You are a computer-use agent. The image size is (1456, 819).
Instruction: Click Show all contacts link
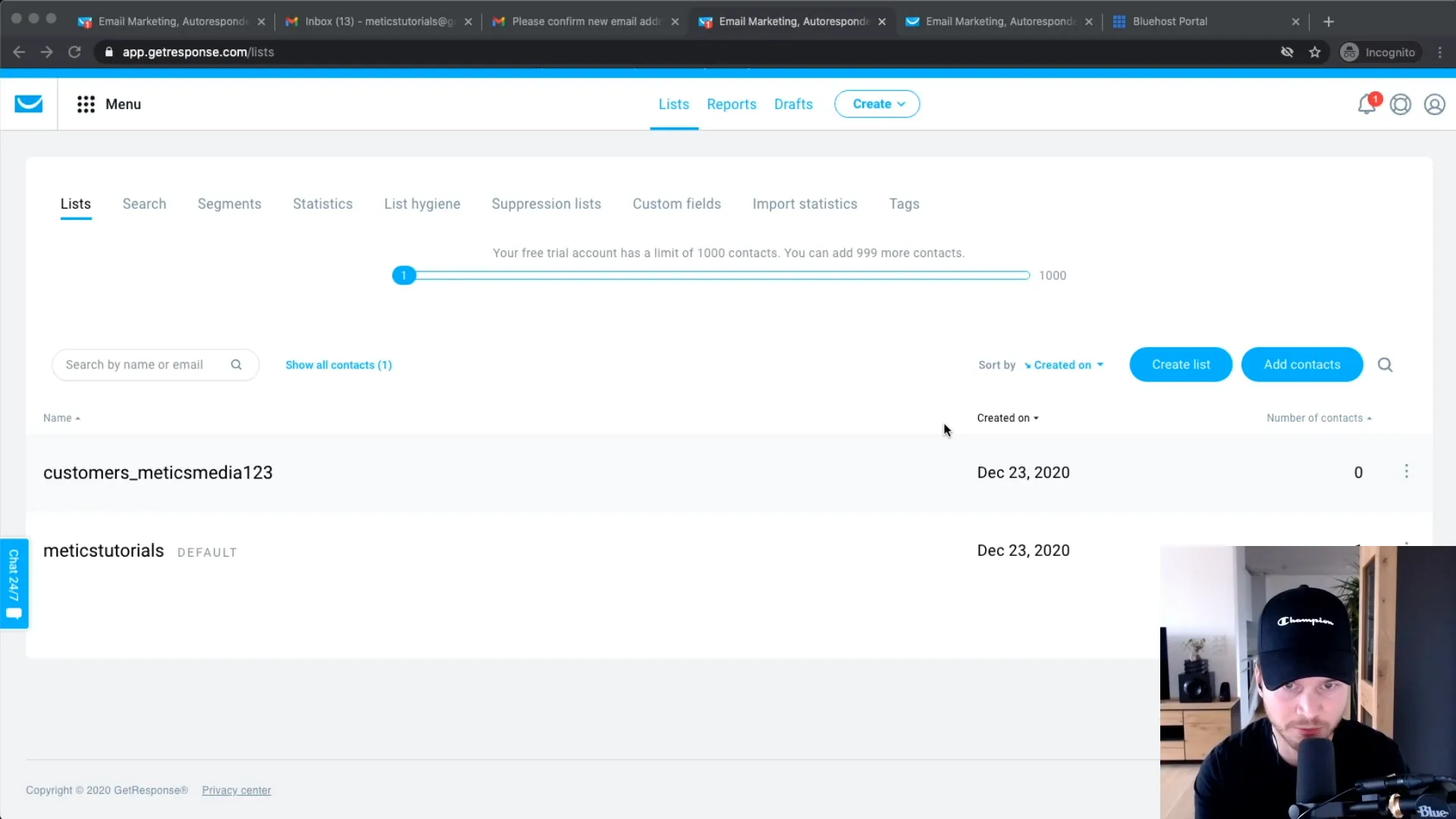coord(338,364)
